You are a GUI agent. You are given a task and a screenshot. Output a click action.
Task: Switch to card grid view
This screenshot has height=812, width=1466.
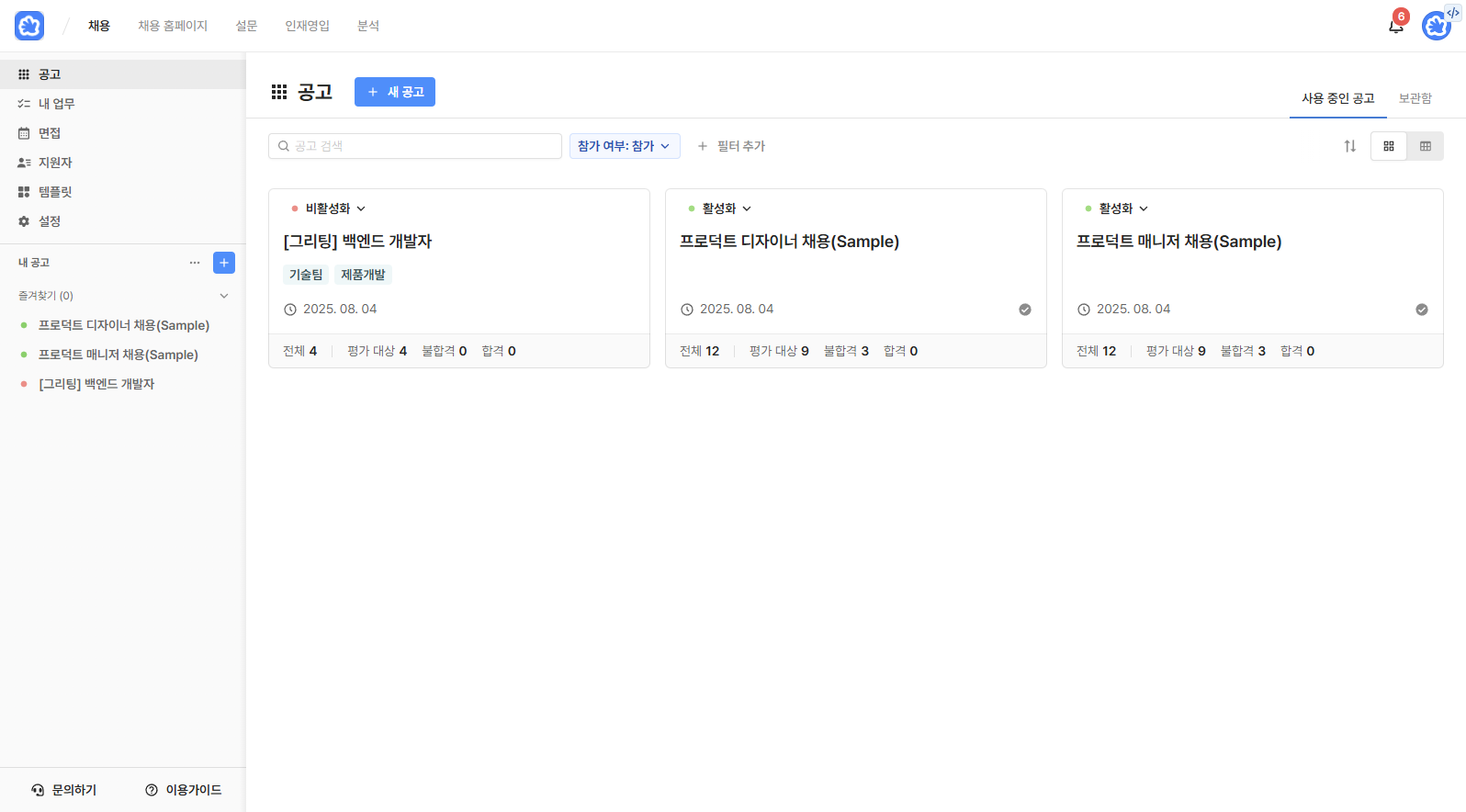point(1389,146)
